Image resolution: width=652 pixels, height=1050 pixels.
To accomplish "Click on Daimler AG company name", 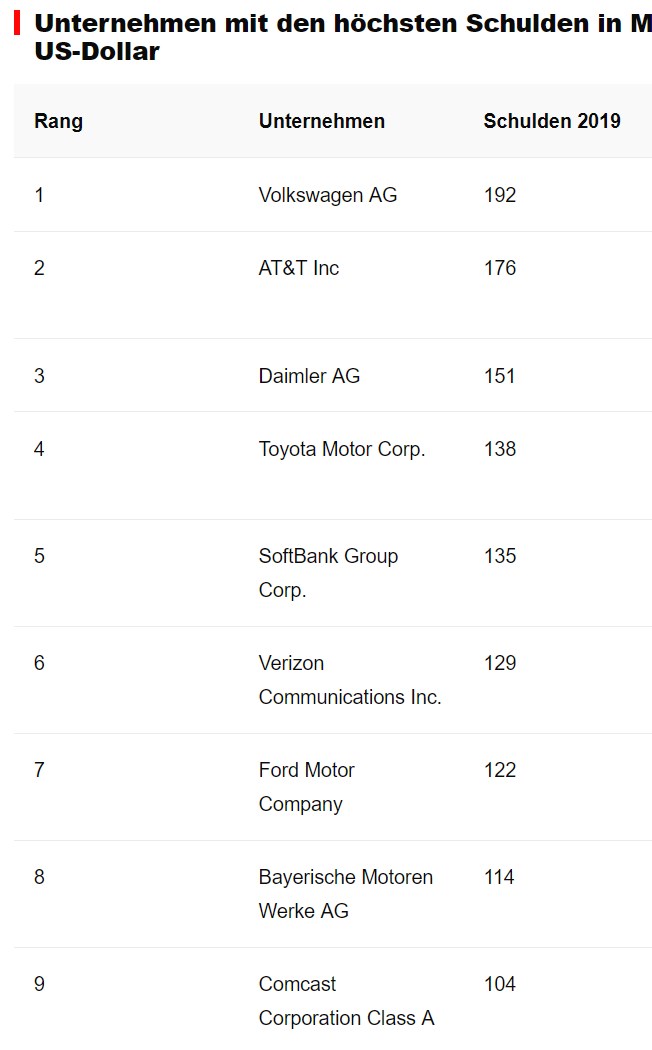I will pos(309,376).
